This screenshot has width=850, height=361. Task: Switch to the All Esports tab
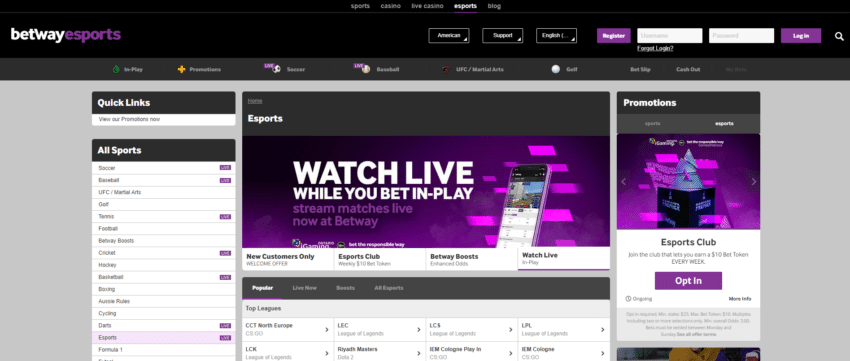pyautogui.click(x=389, y=288)
